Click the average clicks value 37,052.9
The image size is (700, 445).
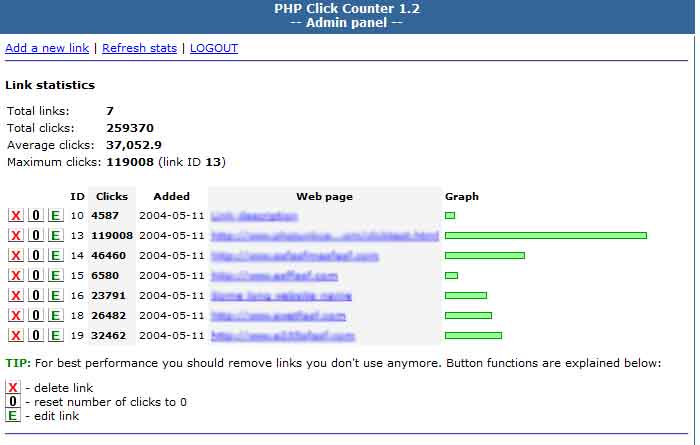[134, 145]
